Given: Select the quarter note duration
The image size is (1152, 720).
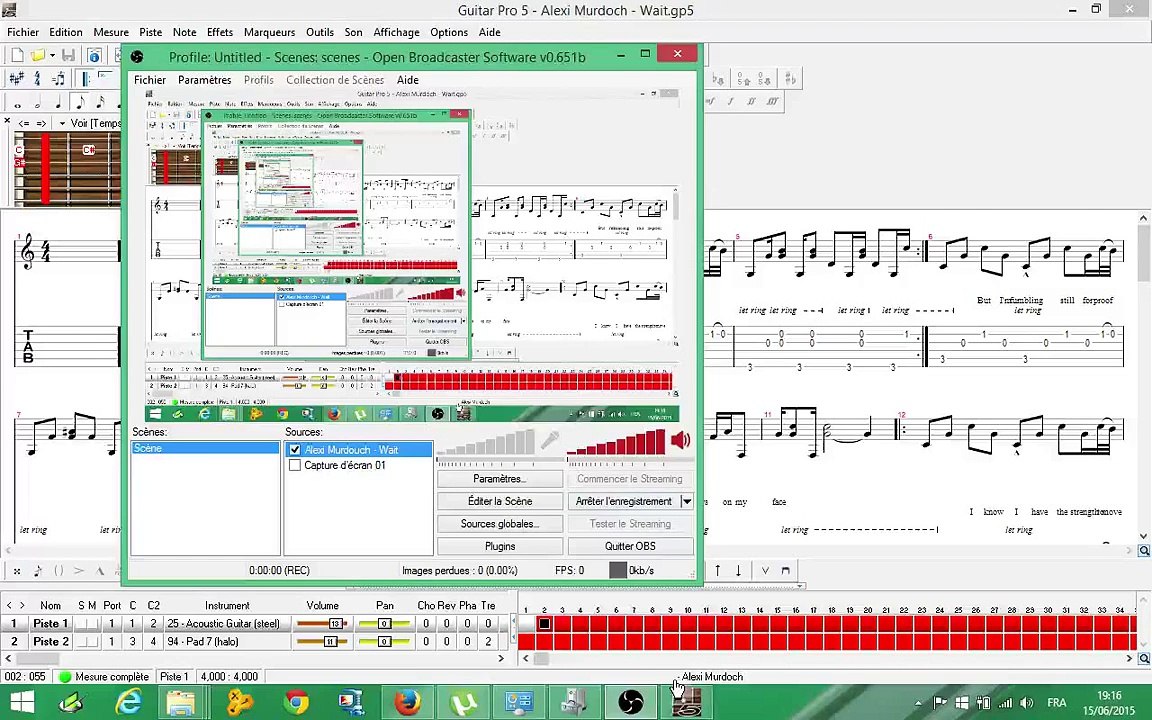Looking at the screenshot, I should 59,103.
